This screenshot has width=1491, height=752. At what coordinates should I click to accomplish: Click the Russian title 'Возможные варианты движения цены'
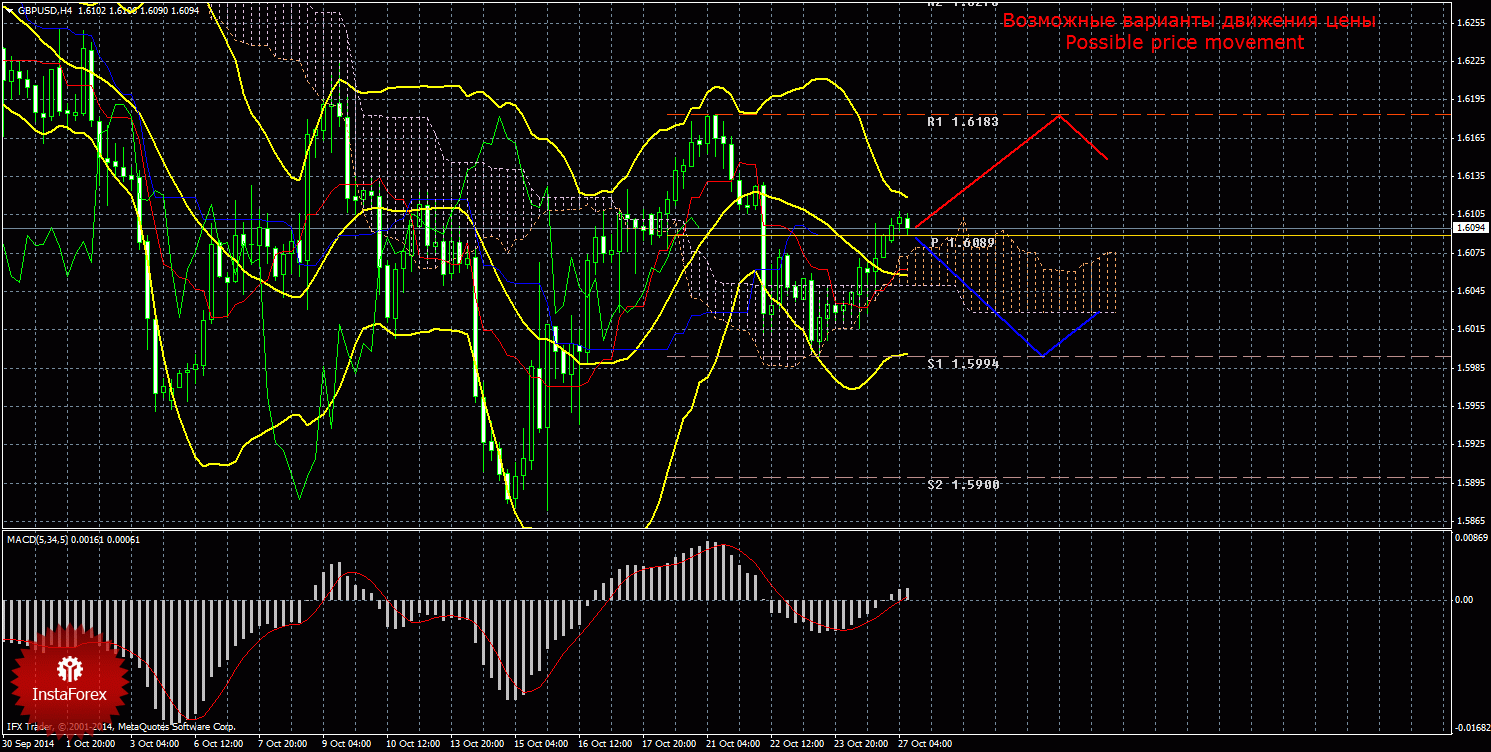tap(1188, 21)
